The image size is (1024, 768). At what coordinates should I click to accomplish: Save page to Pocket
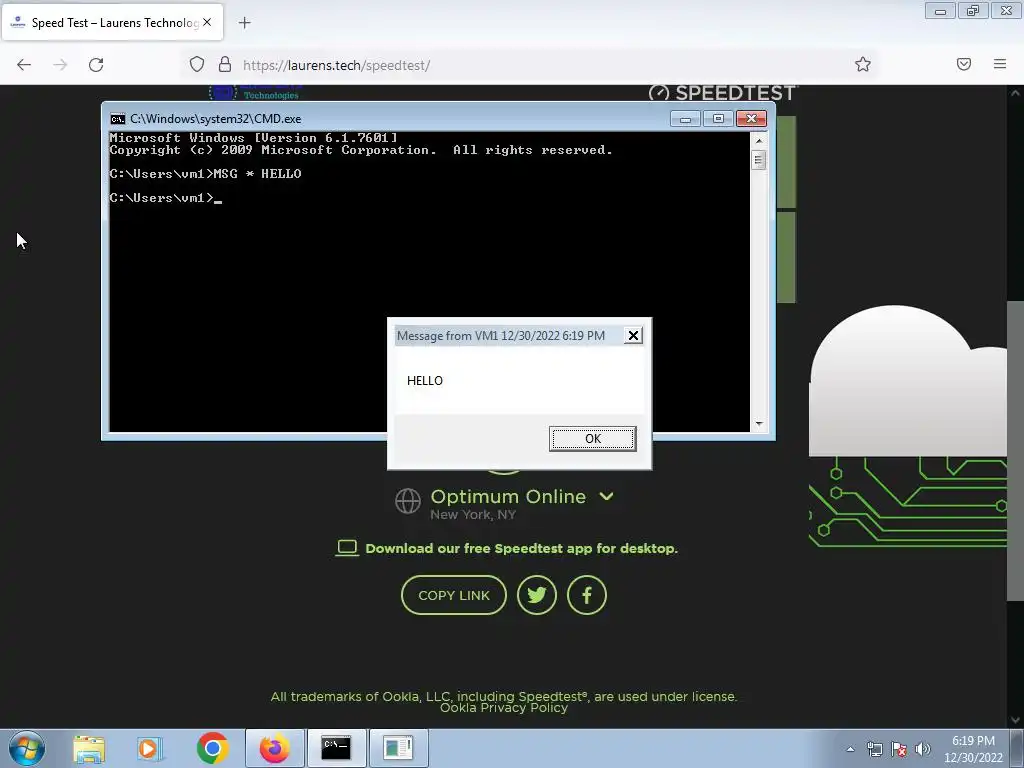(964, 64)
